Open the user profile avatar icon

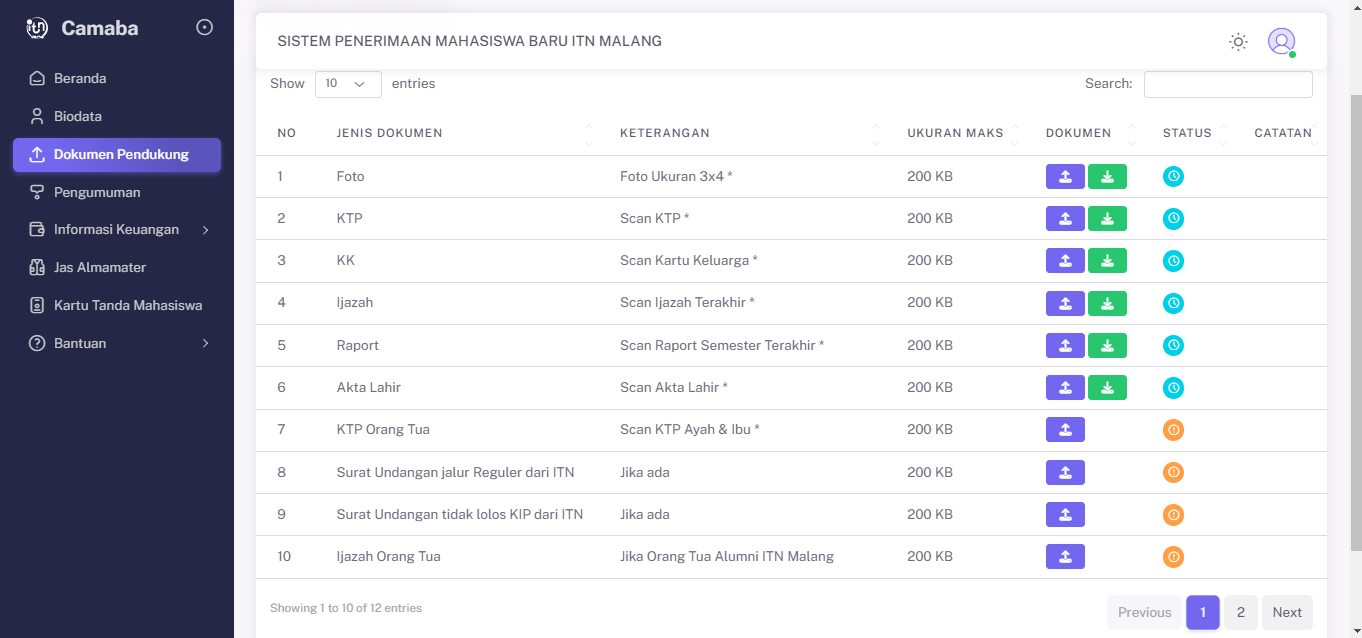click(x=1281, y=41)
